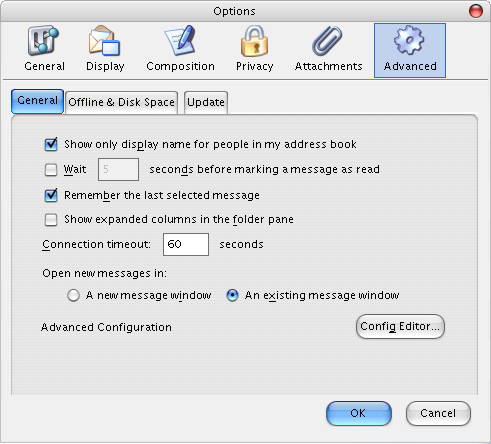Select An existing message window radio
The width and height of the screenshot is (491, 444).
tap(232, 295)
